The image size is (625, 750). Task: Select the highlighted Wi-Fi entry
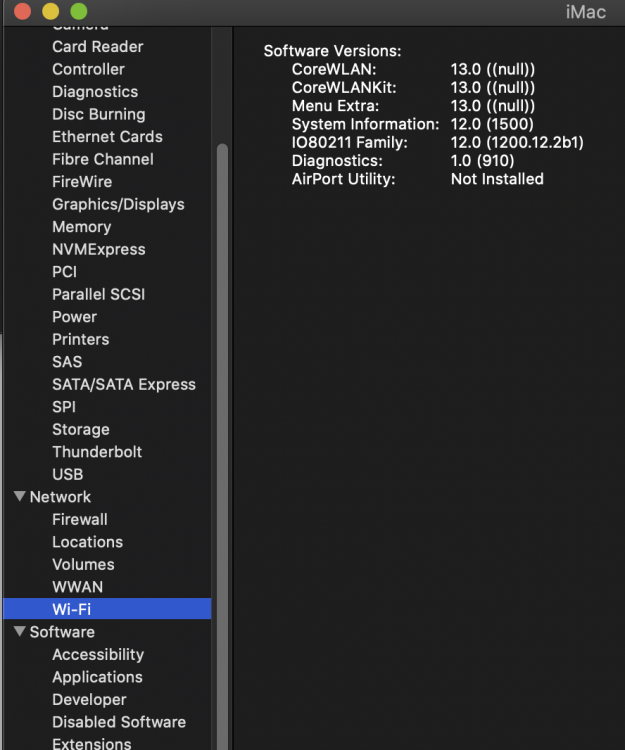pos(107,608)
